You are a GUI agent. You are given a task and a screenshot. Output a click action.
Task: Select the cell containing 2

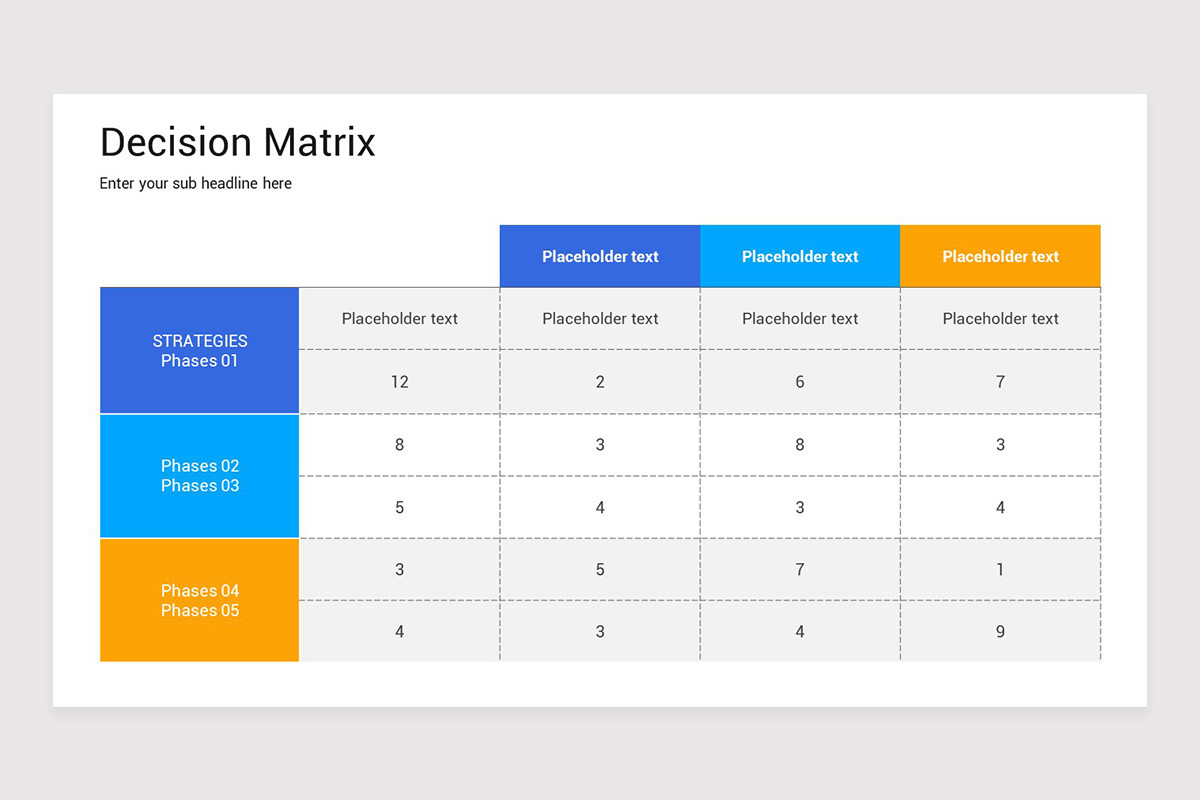click(x=600, y=382)
